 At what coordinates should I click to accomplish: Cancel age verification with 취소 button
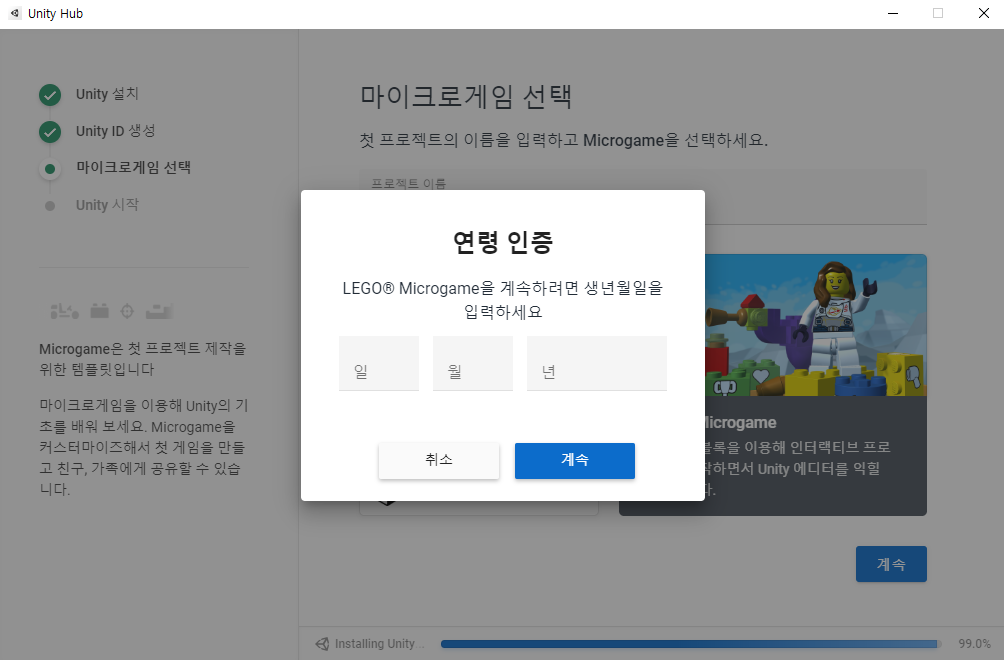point(439,460)
